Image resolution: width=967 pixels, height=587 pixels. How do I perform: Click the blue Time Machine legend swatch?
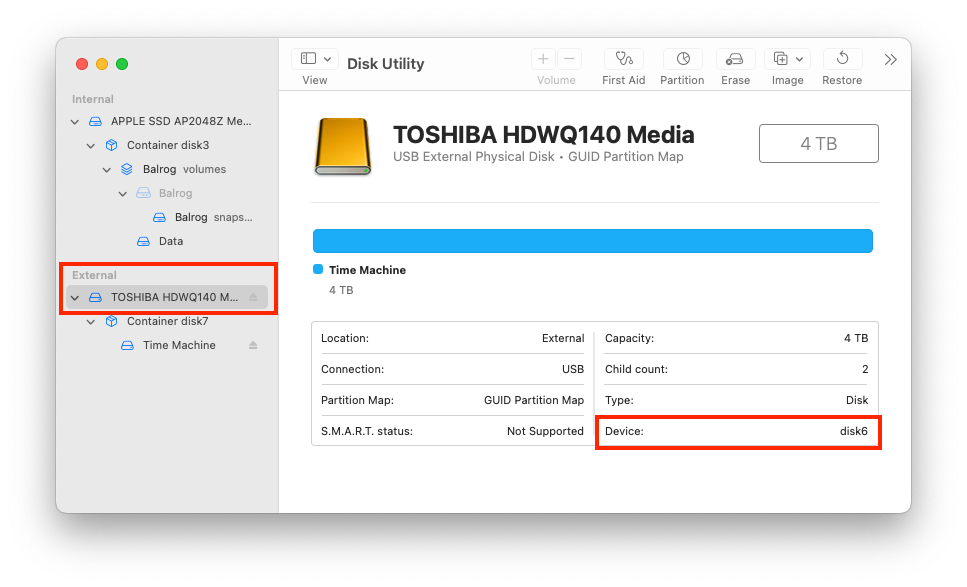coord(318,269)
